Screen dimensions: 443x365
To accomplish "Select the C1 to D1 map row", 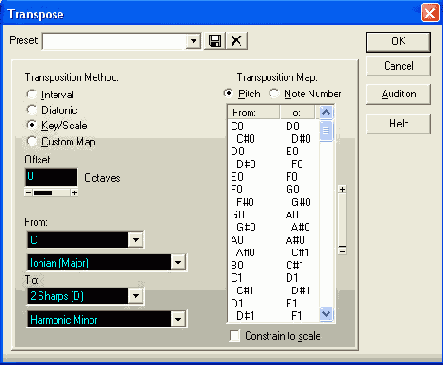I will coord(274,278).
